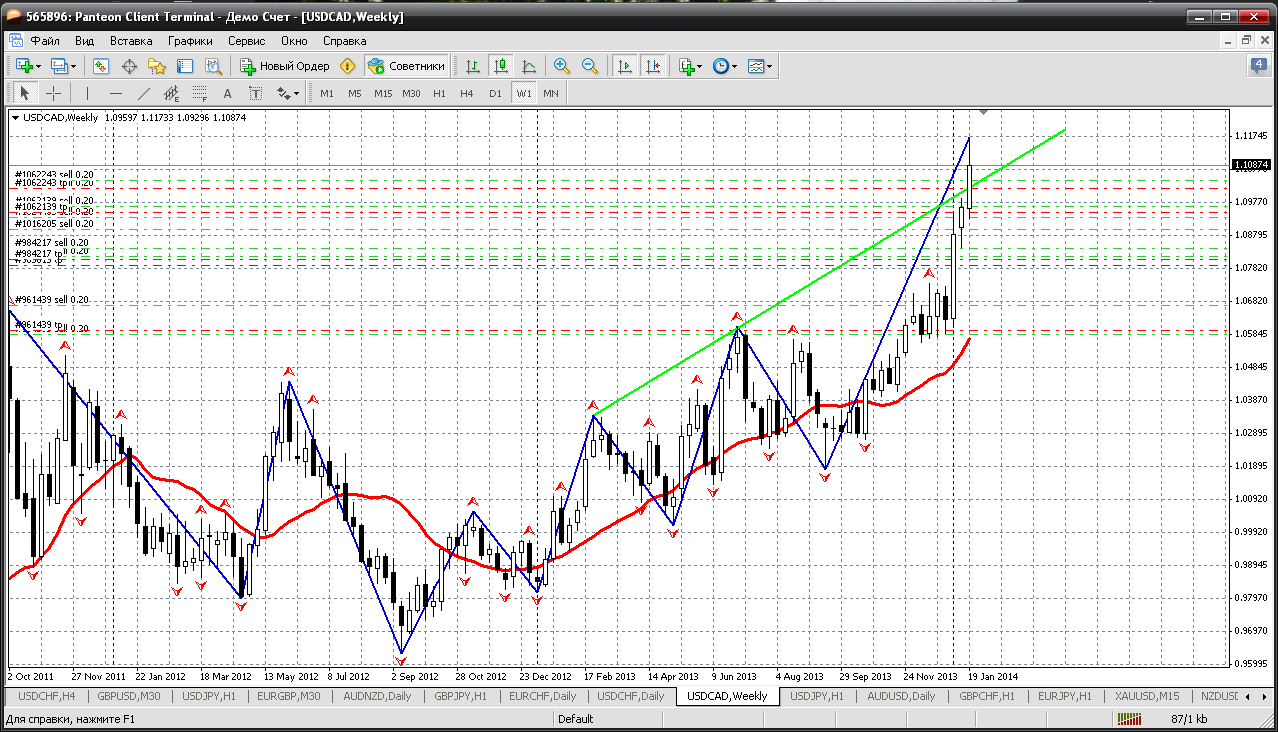Switch to the AUDUSD,Daily chart tab
1278x732 pixels.
[x=900, y=696]
